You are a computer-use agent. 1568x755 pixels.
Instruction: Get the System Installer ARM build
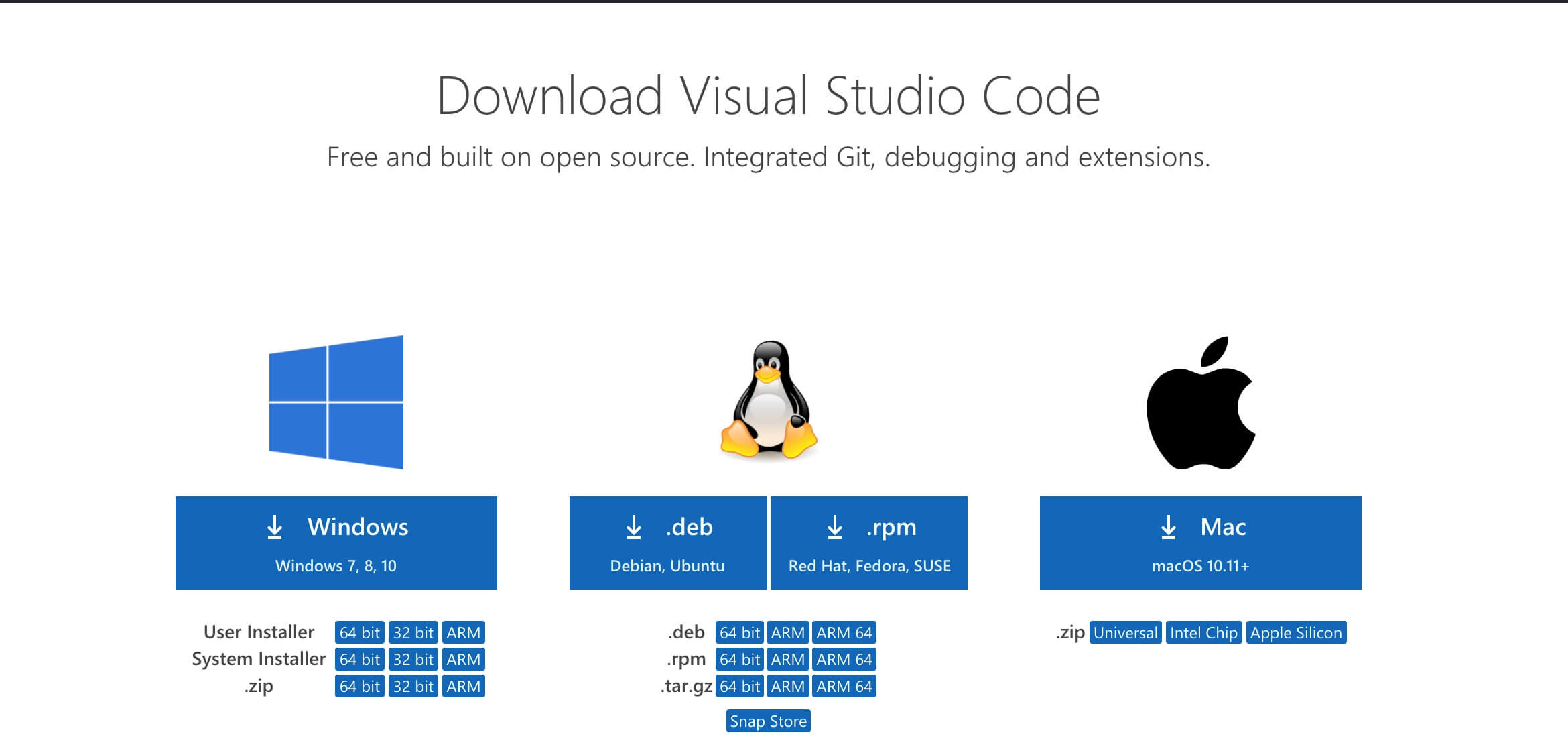pyautogui.click(x=464, y=659)
